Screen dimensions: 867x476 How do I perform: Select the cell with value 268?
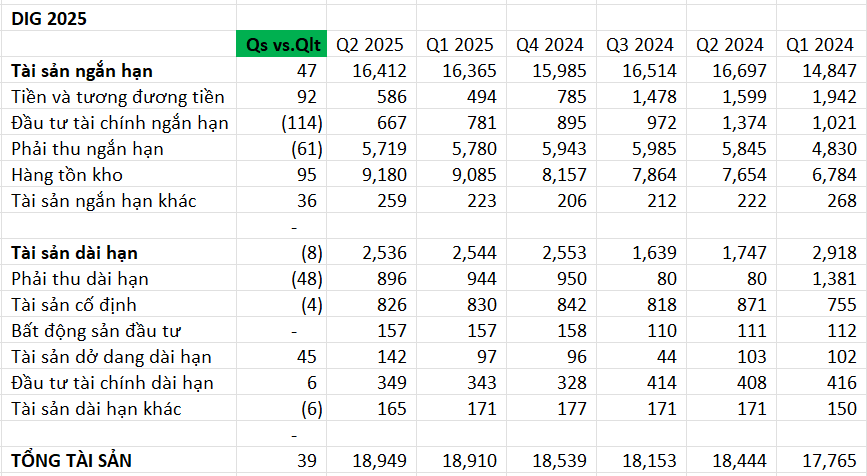[x=822, y=201]
